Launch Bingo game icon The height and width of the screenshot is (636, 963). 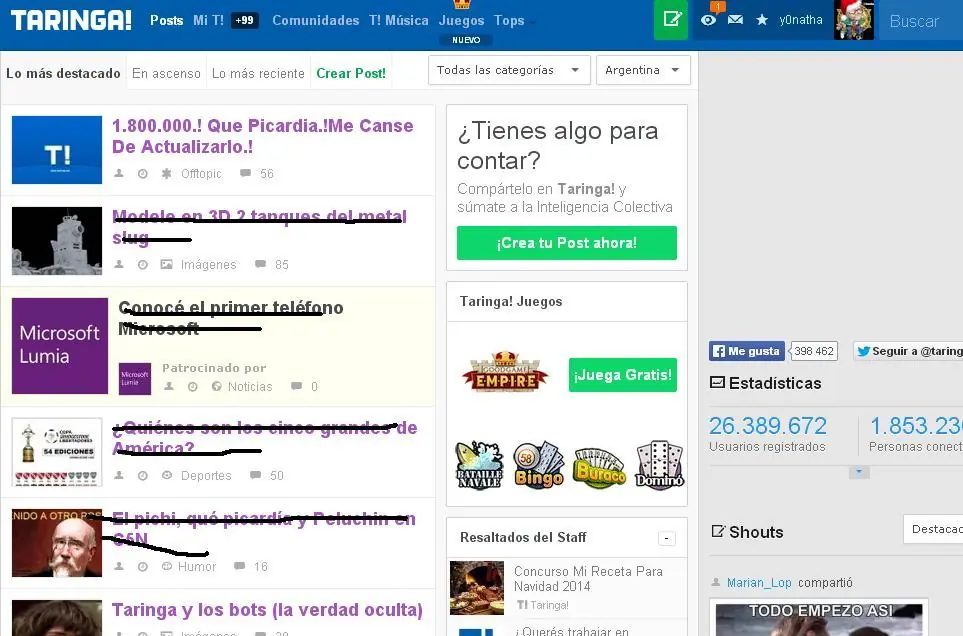pyautogui.click(x=539, y=465)
